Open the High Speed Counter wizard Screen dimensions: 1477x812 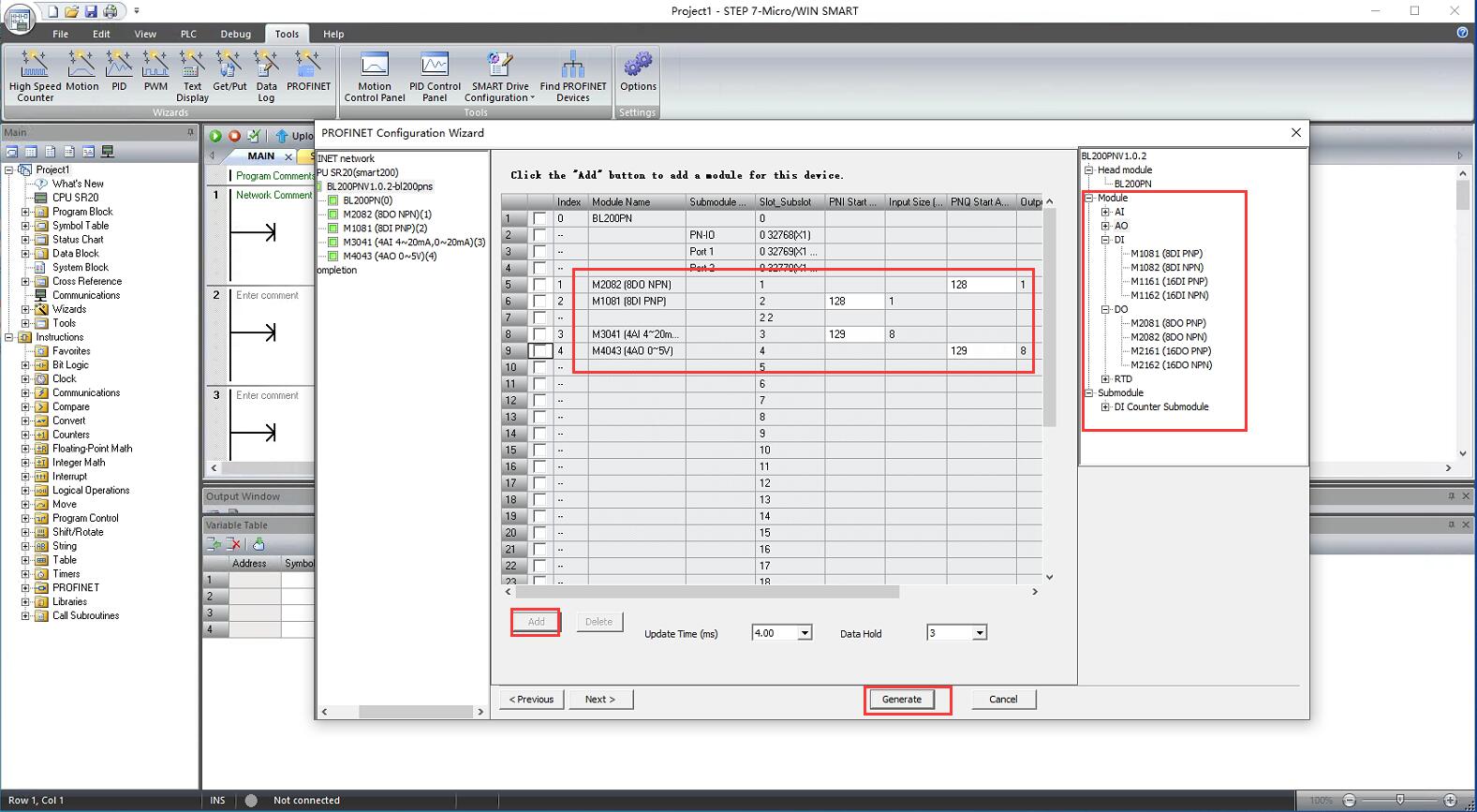(35, 76)
